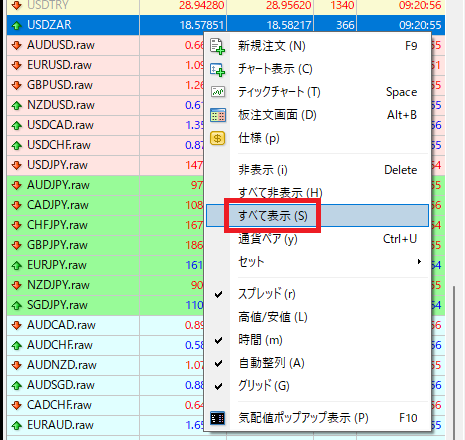Viewport: 465px width, 440px height.
Task: Click the red down arrow beside AUDNZD.raw
Action: click(17, 365)
